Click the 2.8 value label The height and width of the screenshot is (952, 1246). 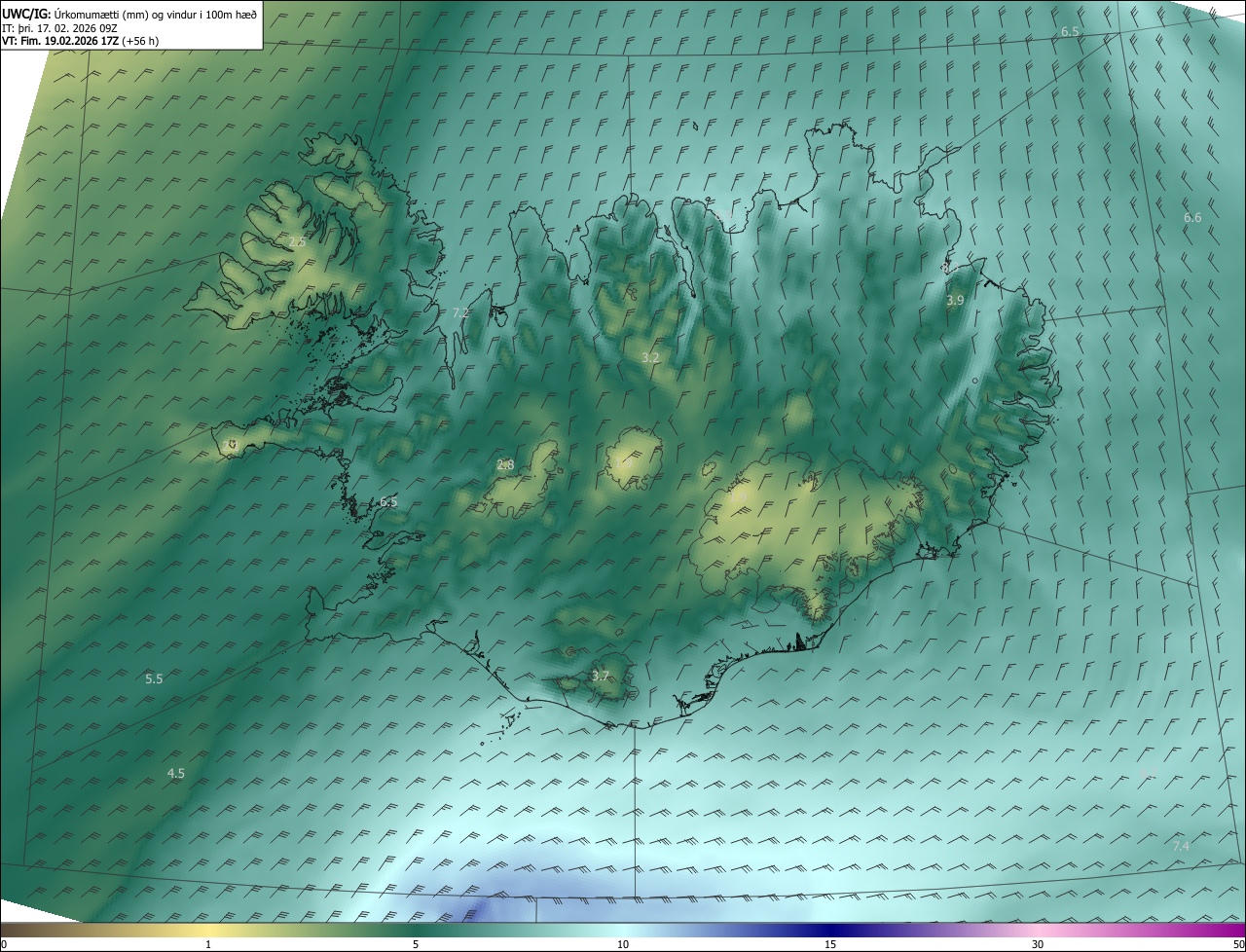[x=505, y=465]
